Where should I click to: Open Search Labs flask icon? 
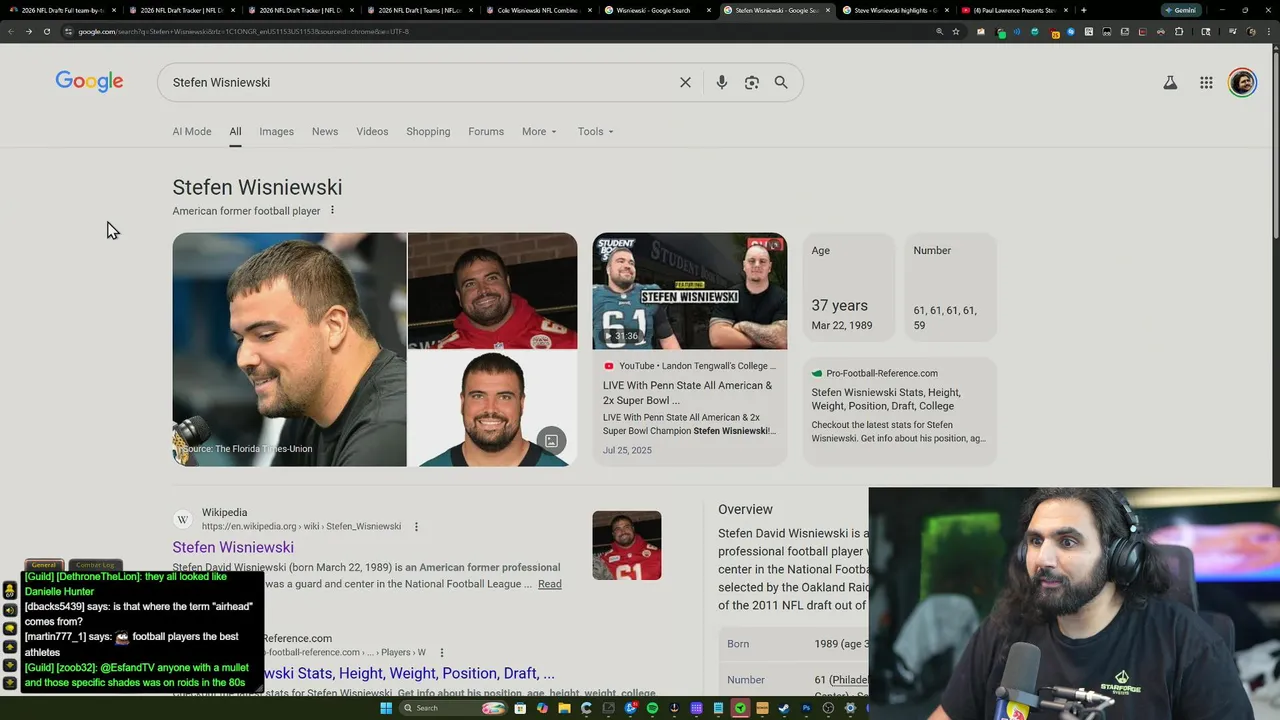click(1170, 83)
